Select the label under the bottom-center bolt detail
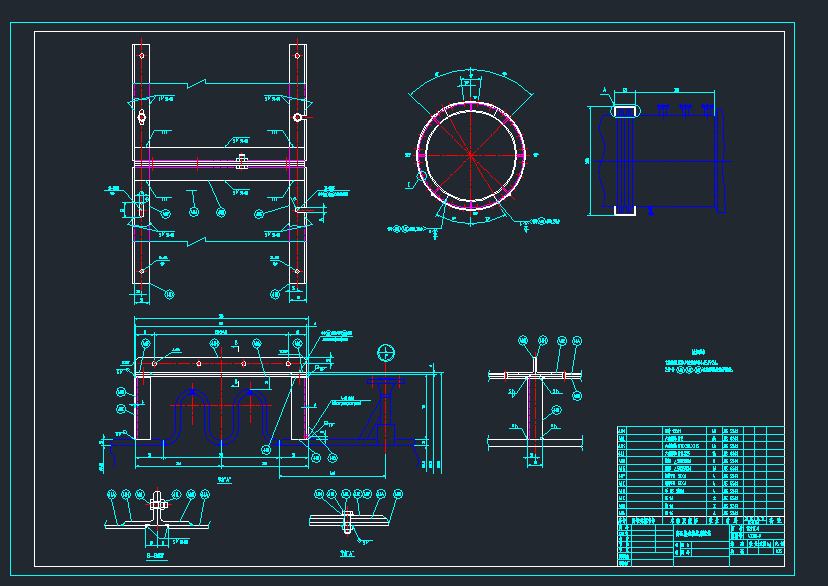The image size is (828, 586). tap(347, 554)
